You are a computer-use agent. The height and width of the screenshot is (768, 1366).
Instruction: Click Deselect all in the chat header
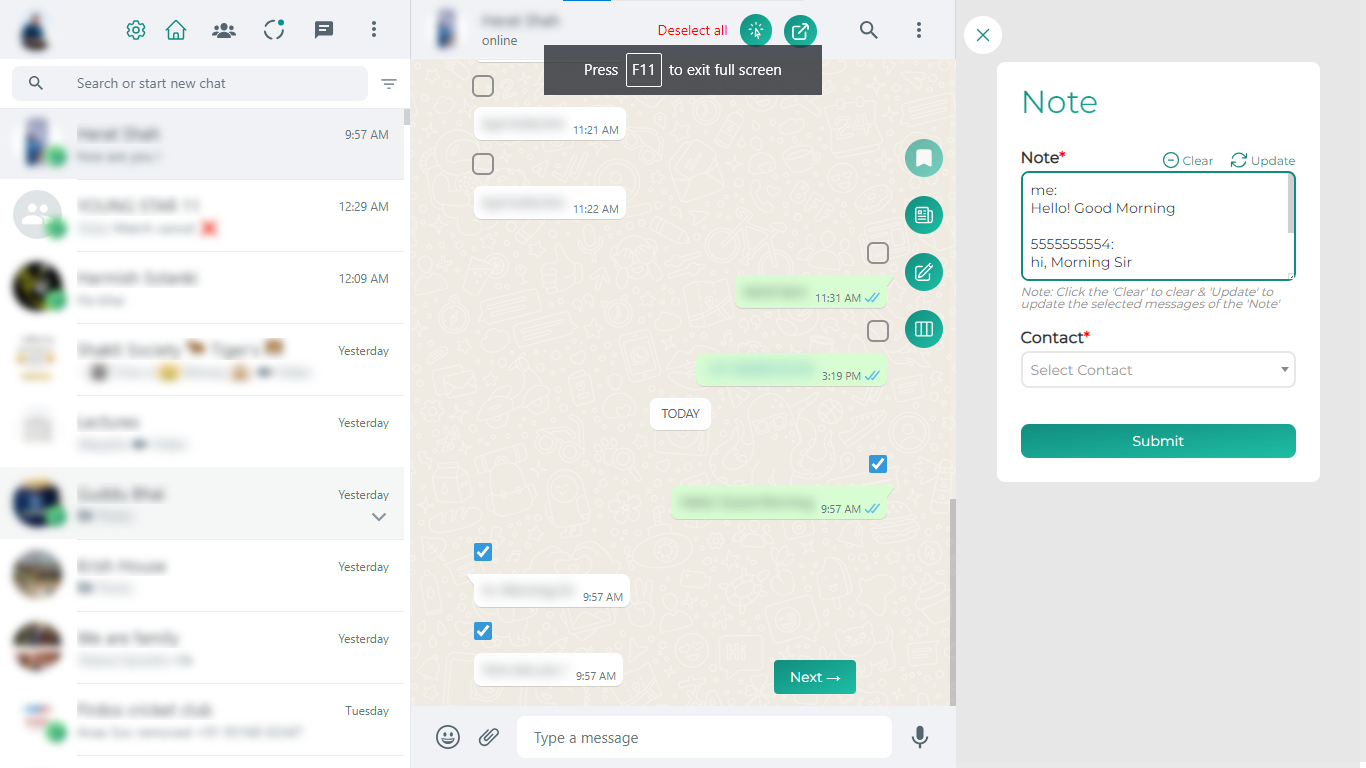692,30
